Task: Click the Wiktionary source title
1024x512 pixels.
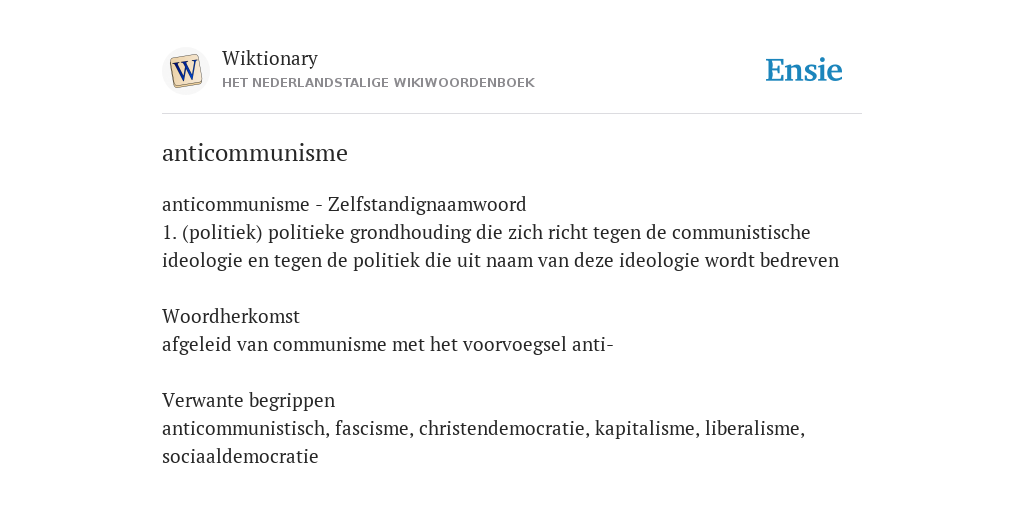Action: 270,58
